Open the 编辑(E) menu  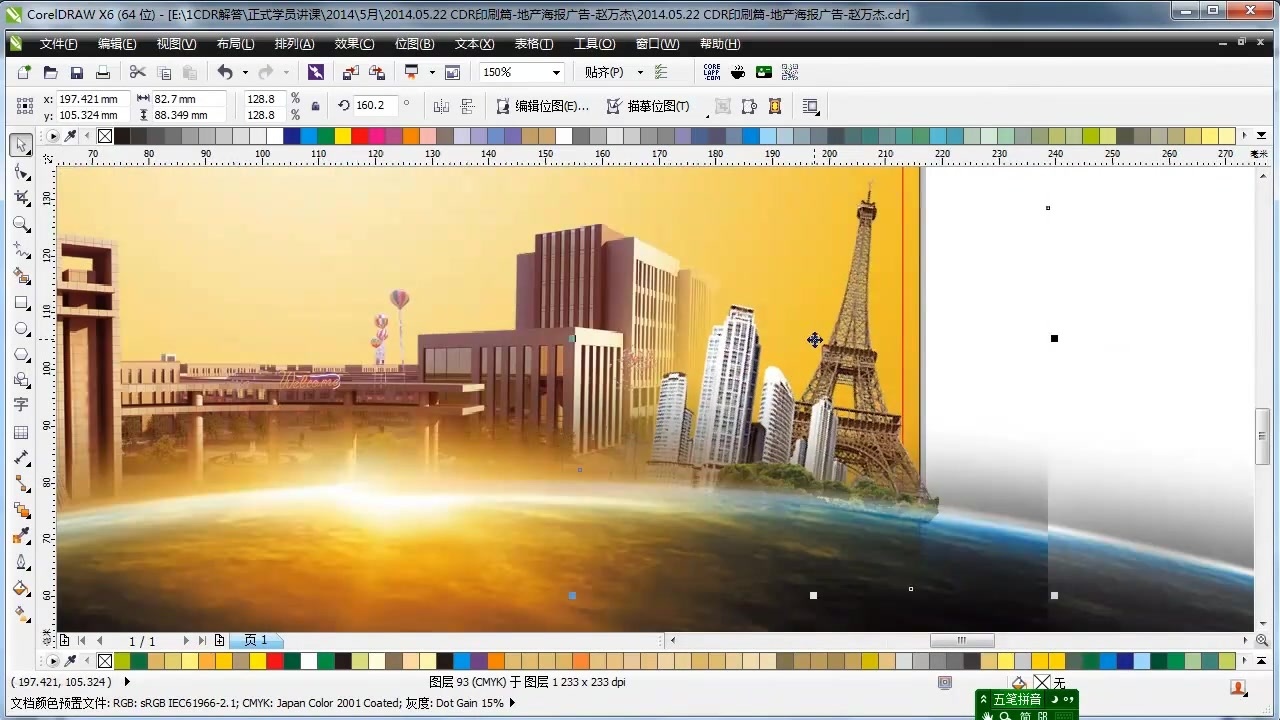(x=117, y=44)
